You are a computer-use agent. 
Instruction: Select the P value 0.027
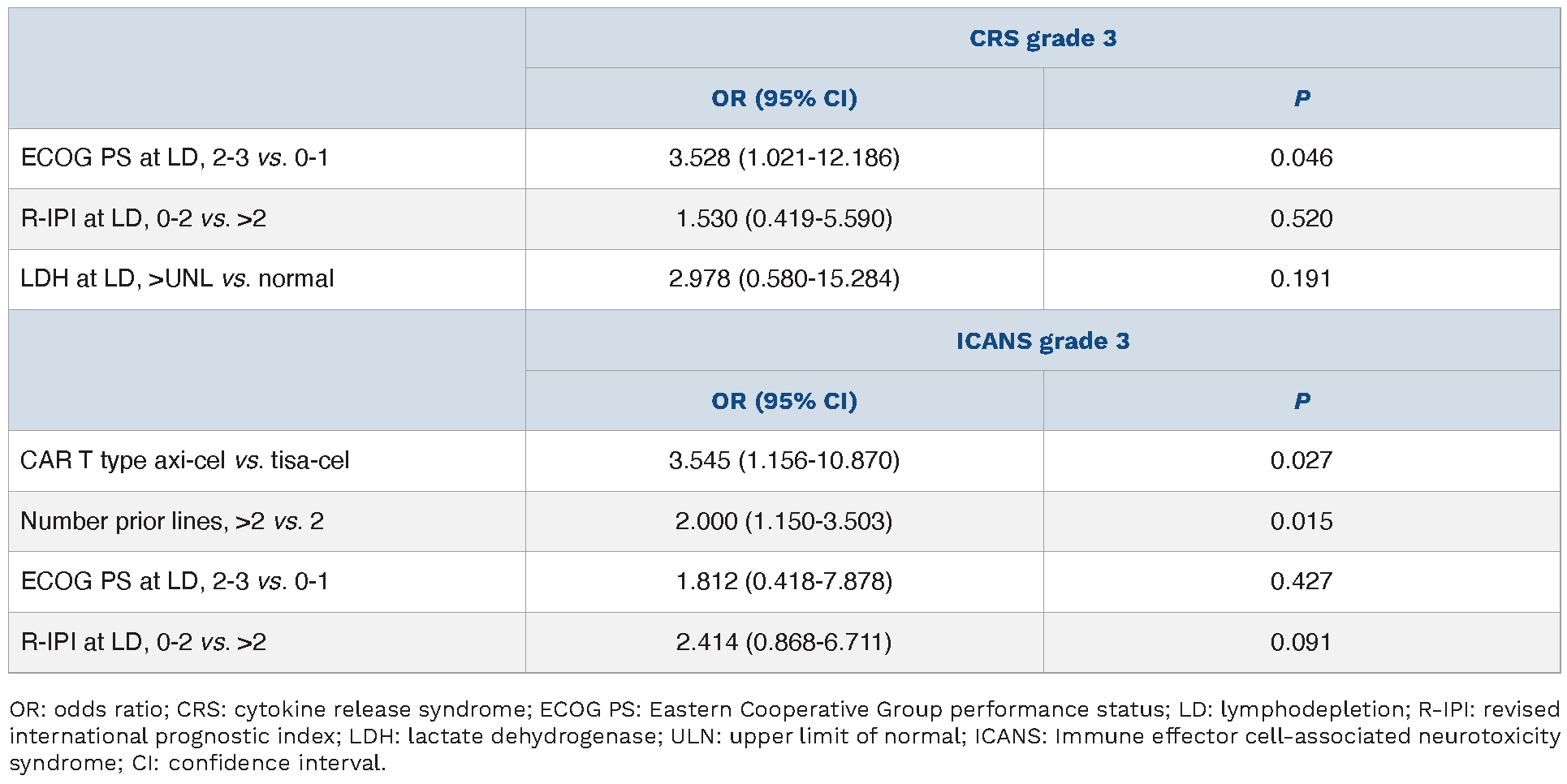(x=1302, y=460)
